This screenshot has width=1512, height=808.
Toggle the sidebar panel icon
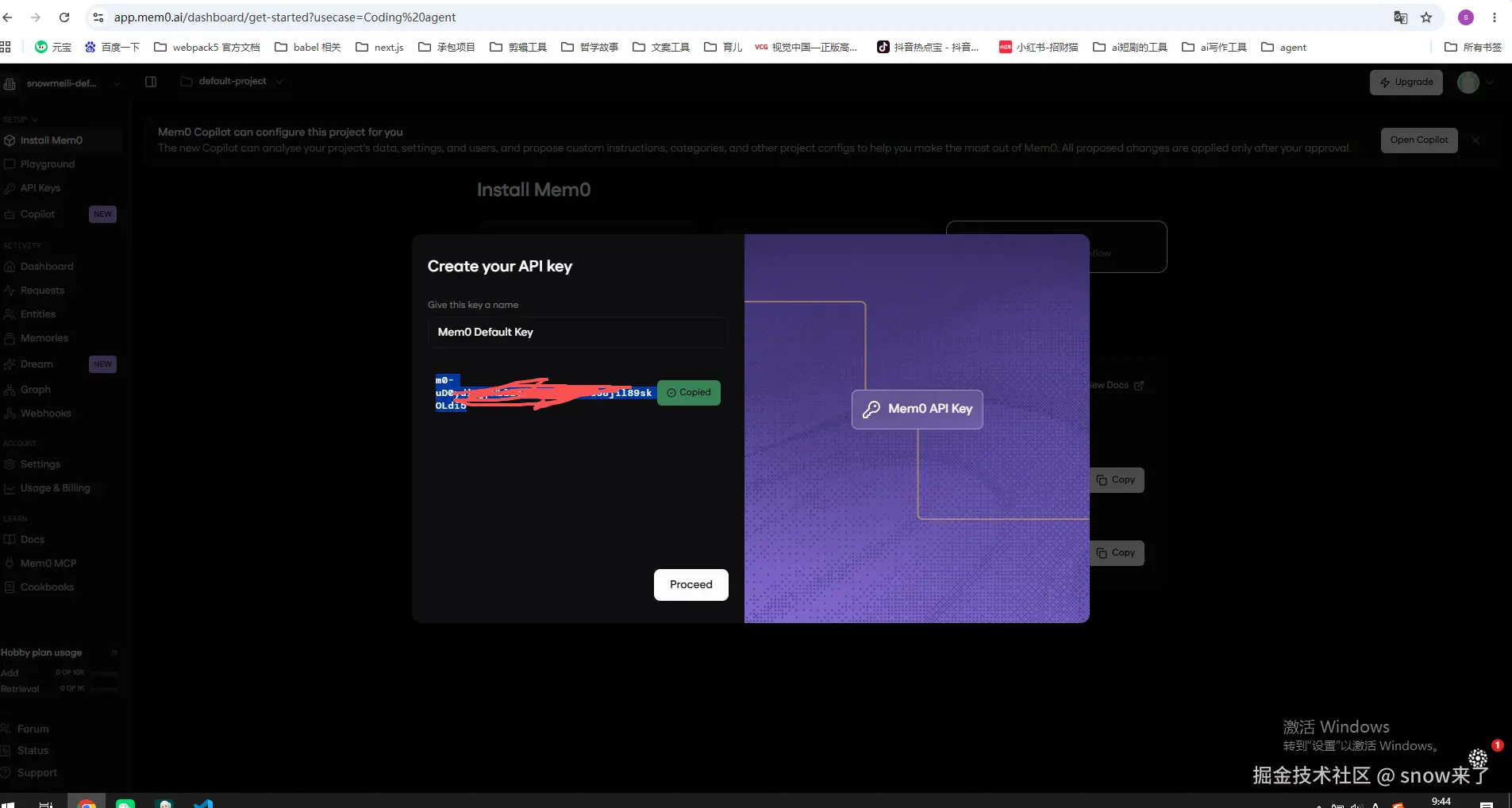pyautogui.click(x=151, y=82)
